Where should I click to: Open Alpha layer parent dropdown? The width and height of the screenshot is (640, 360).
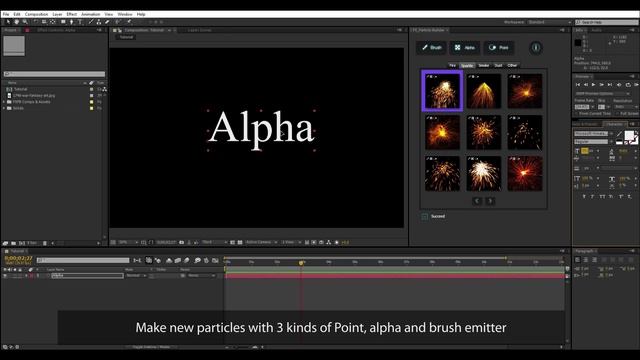pos(201,276)
